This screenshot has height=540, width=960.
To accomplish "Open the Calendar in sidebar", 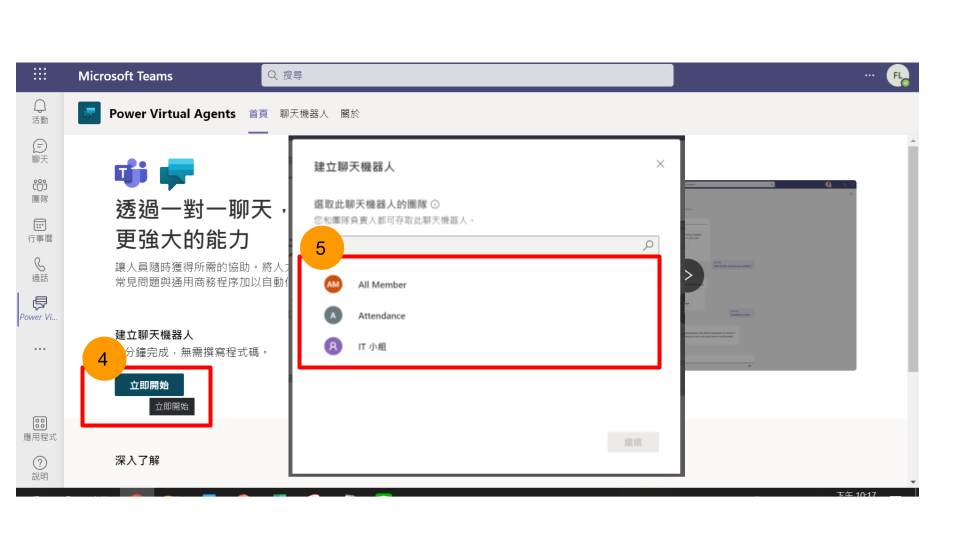I will tap(40, 230).
